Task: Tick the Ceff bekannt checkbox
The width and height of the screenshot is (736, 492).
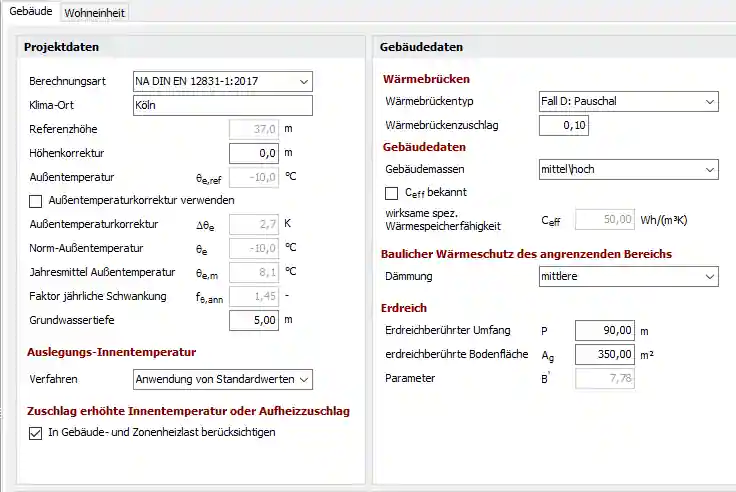Action: [x=392, y=192]
